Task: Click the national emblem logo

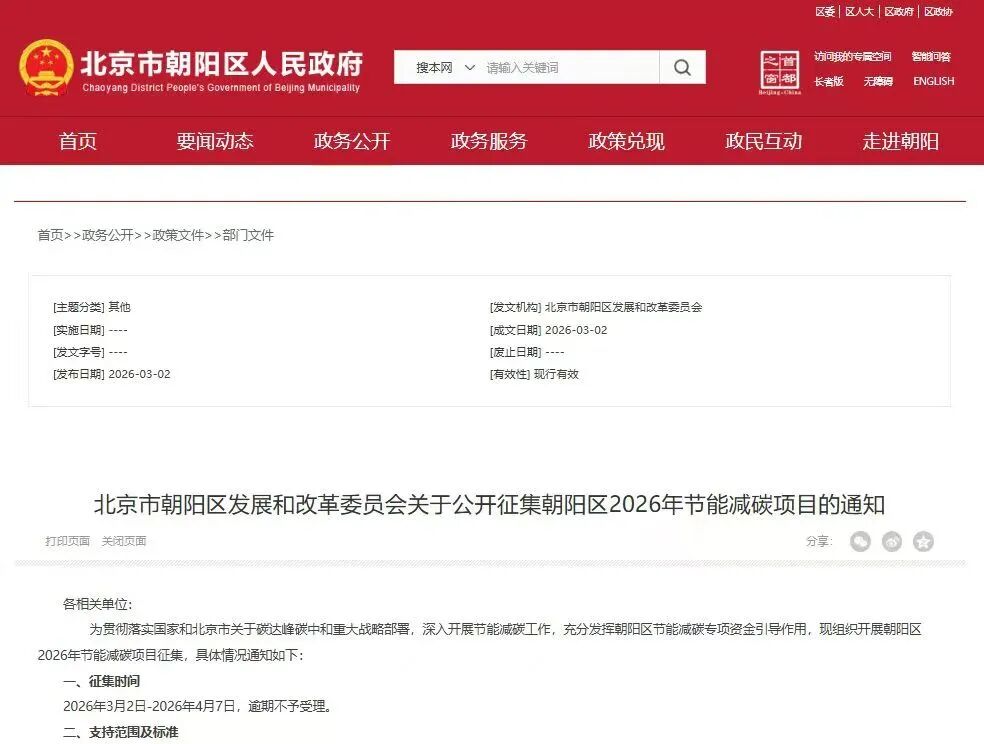Action: tap(46, 68)
